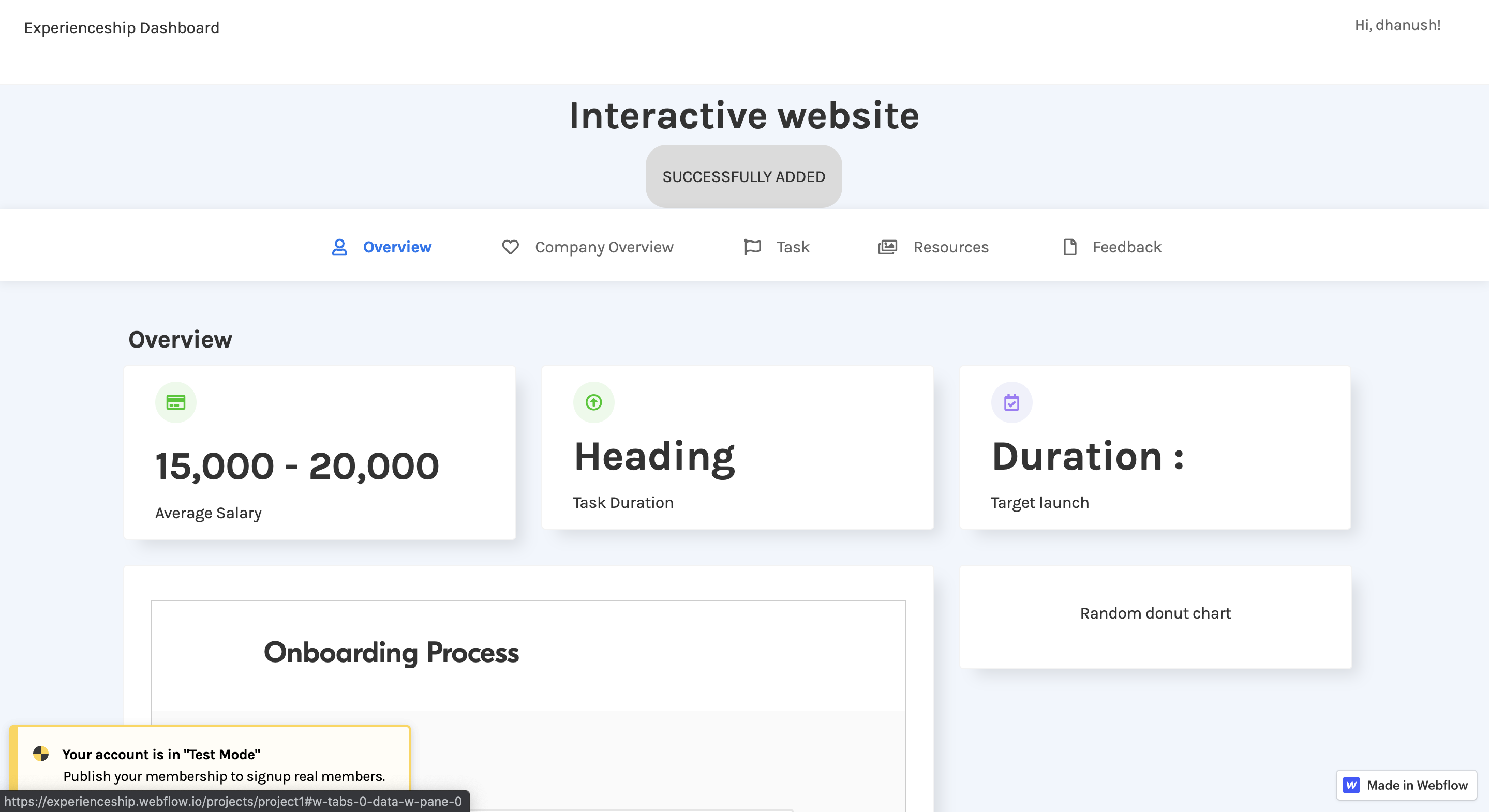Click the Test Mode warning badge icon

(x=41, y=754)
